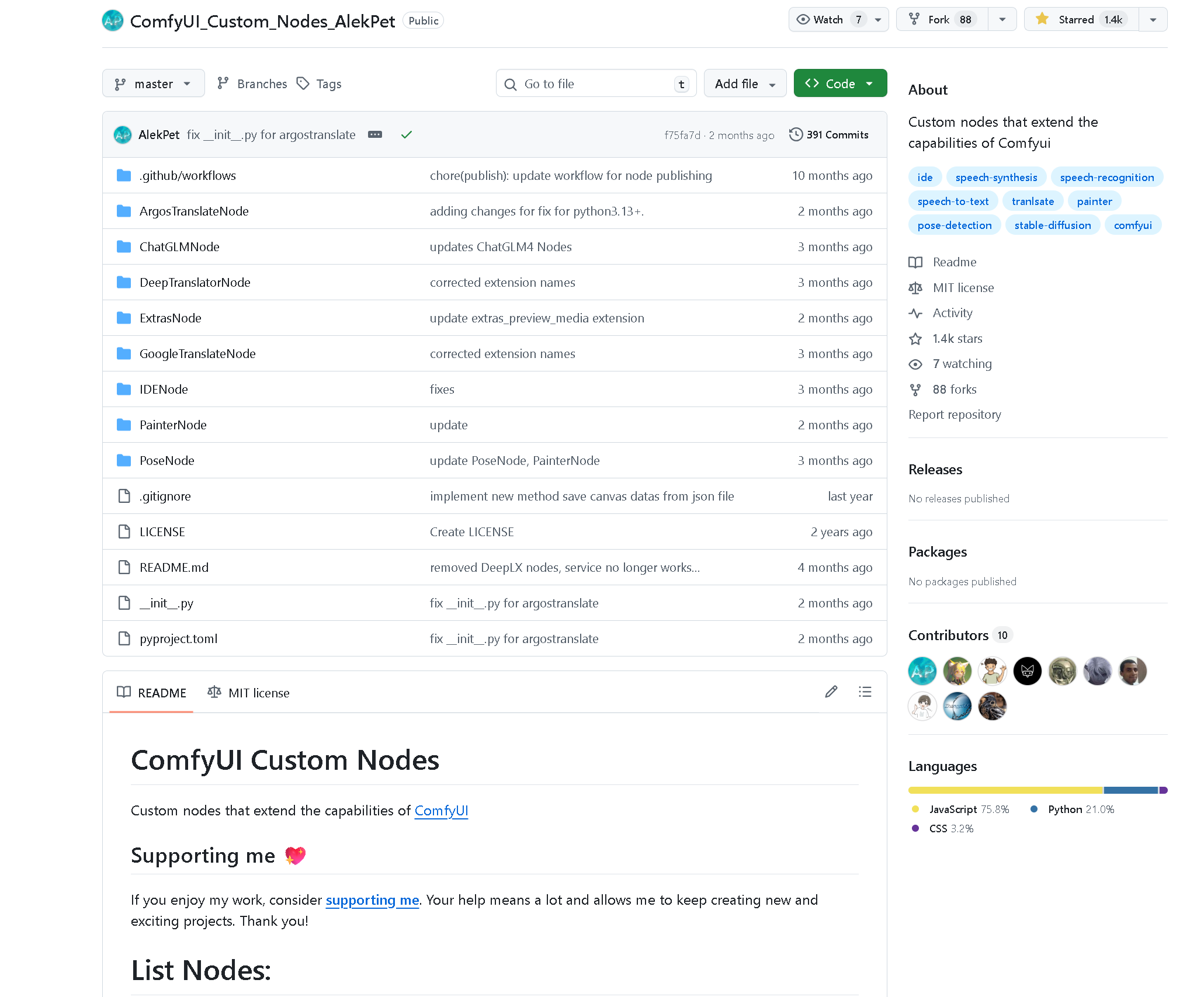The image size is (1204, 997).
Task: Click the Activity pulse icon link
Action: point(915,313)
